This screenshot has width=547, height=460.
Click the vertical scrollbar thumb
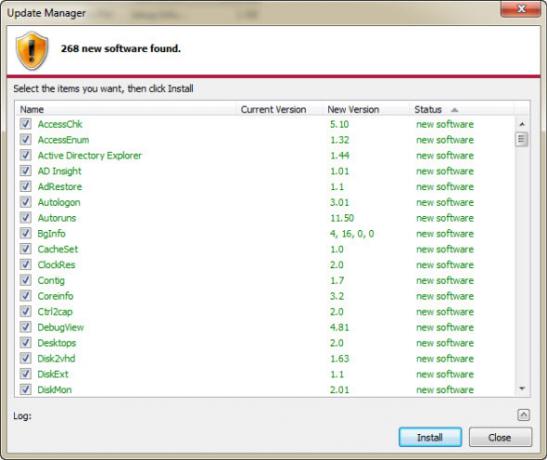[x=522, y=139]
